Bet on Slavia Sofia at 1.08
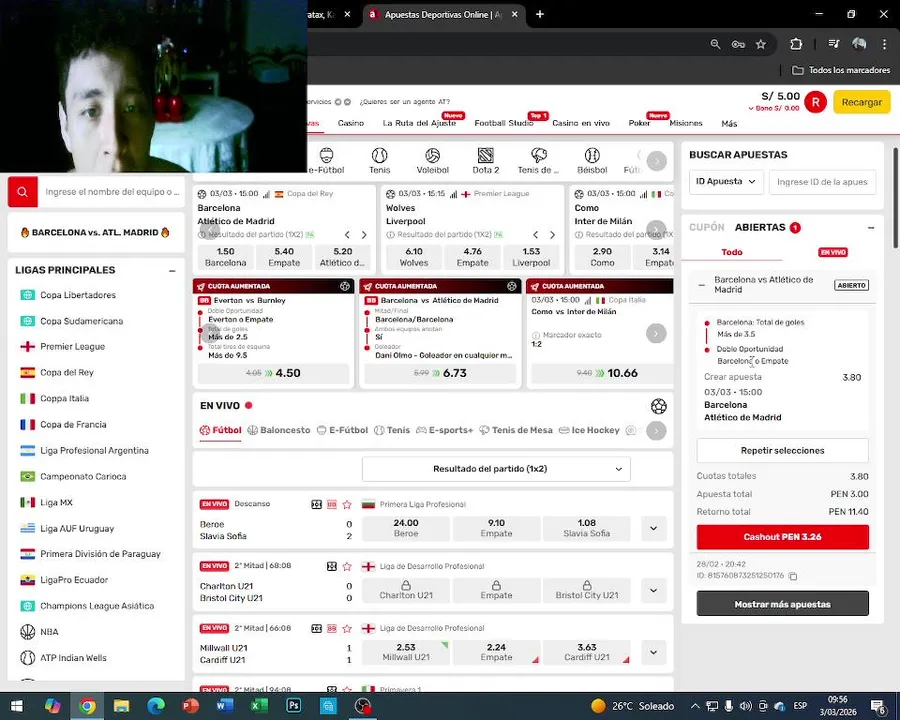 click(x=587, y=528)
